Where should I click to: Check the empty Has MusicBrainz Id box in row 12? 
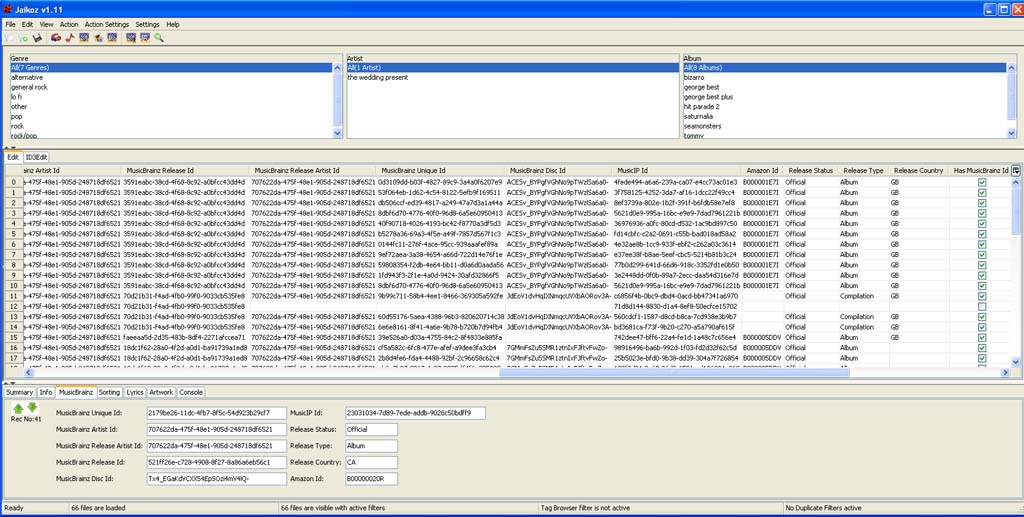pyautogui.click(x=981, y=306)
